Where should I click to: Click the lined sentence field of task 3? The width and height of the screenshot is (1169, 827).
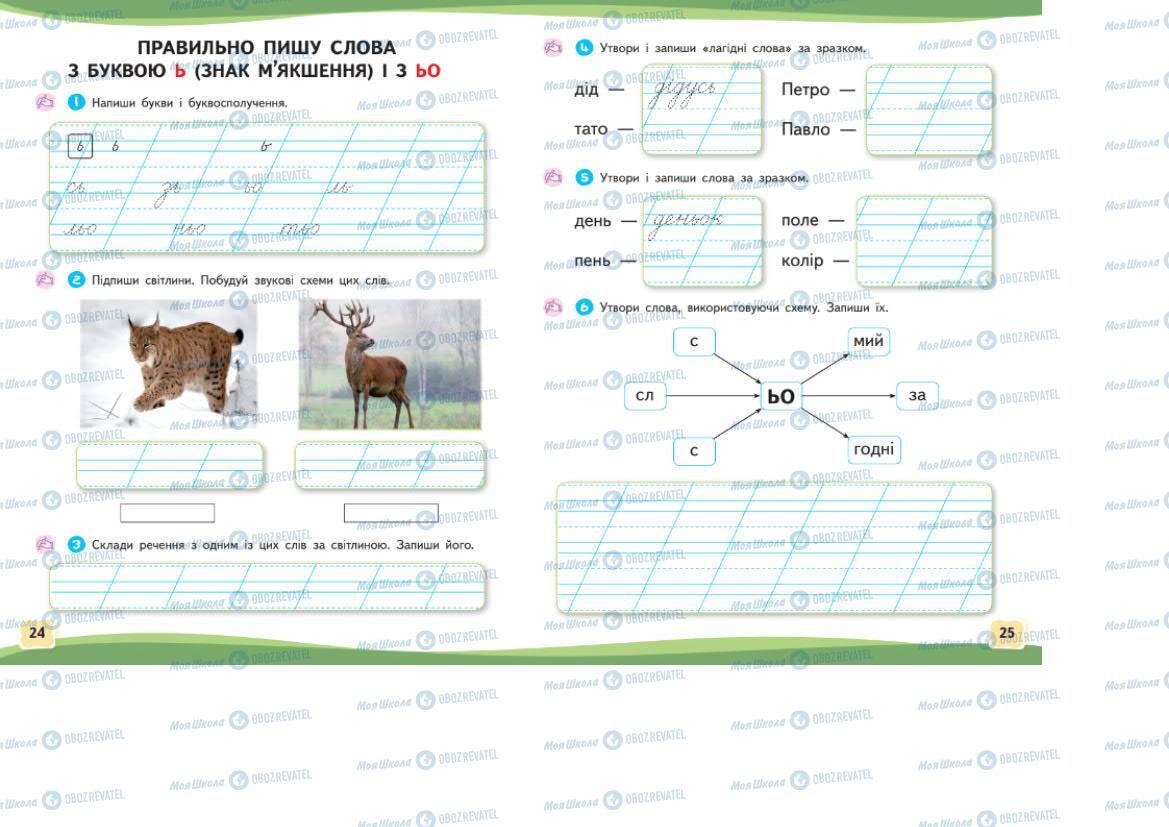tap(268, 587)
